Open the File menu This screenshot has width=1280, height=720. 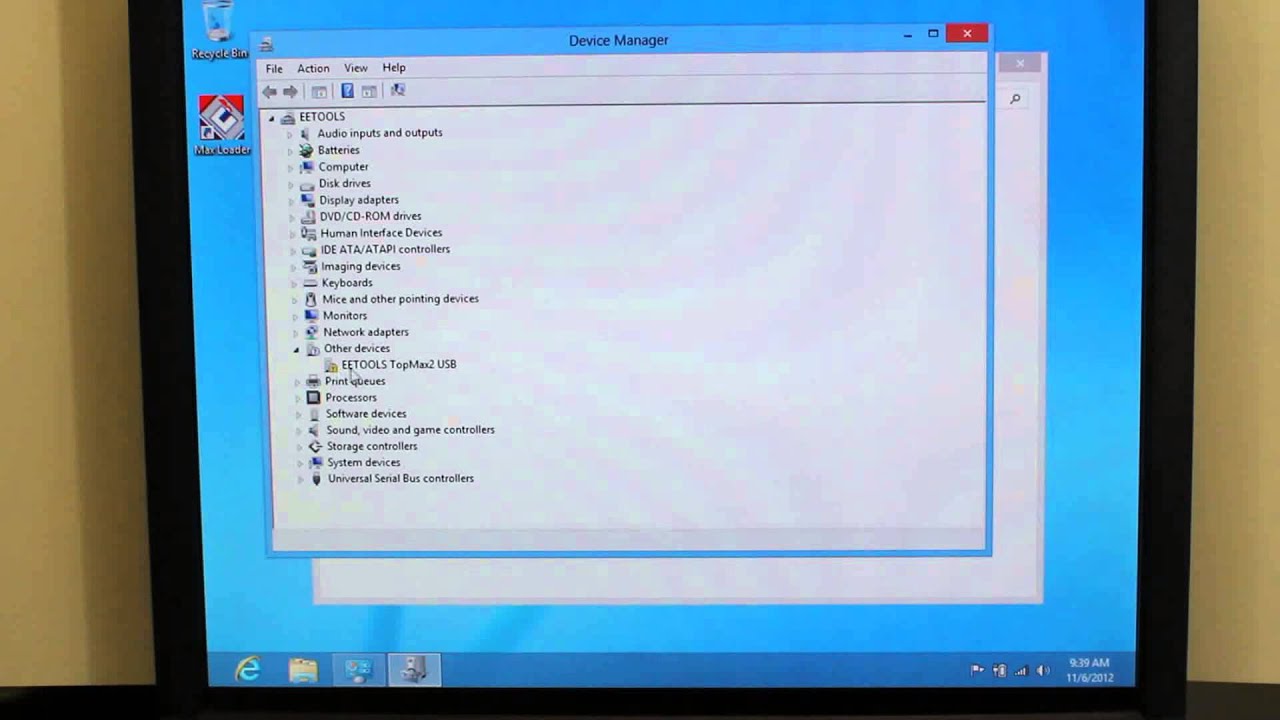coord(274,69)
